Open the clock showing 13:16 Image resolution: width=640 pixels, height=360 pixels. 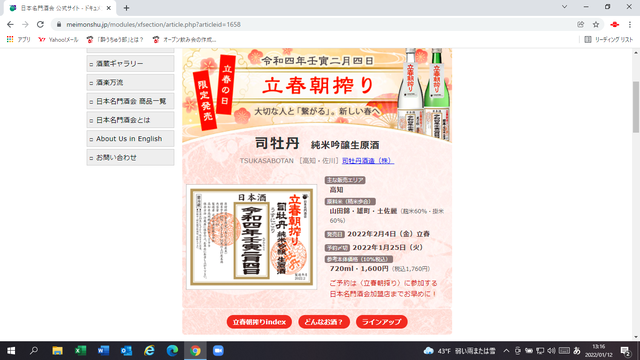click(x=599, y=351)
